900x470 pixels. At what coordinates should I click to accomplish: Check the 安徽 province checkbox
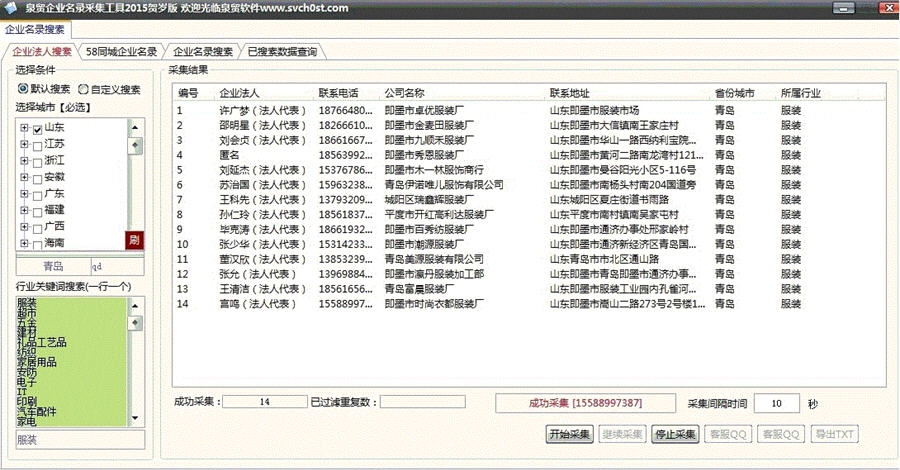37,179
